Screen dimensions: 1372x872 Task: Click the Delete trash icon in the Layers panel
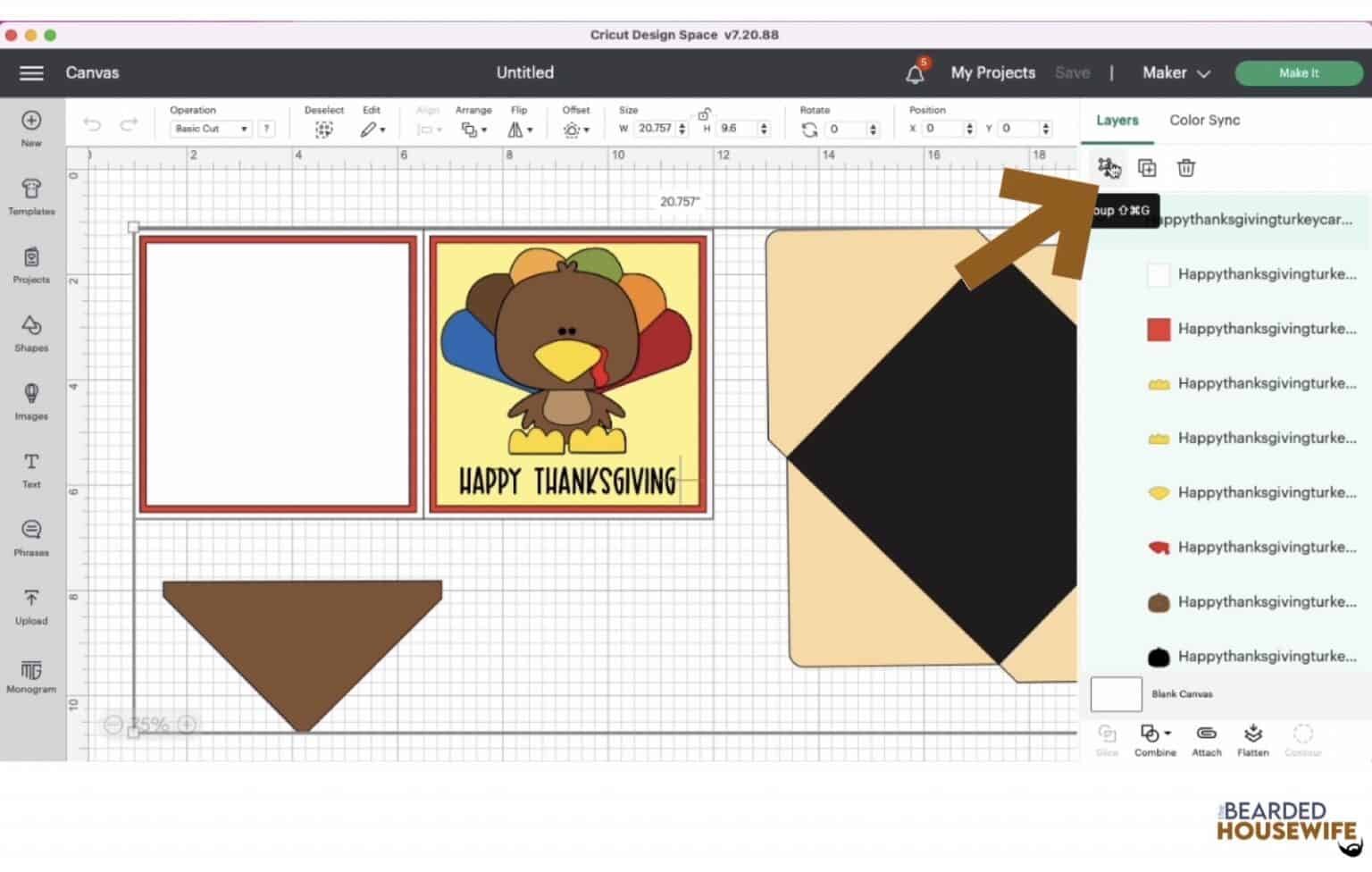click(1185, 167)
